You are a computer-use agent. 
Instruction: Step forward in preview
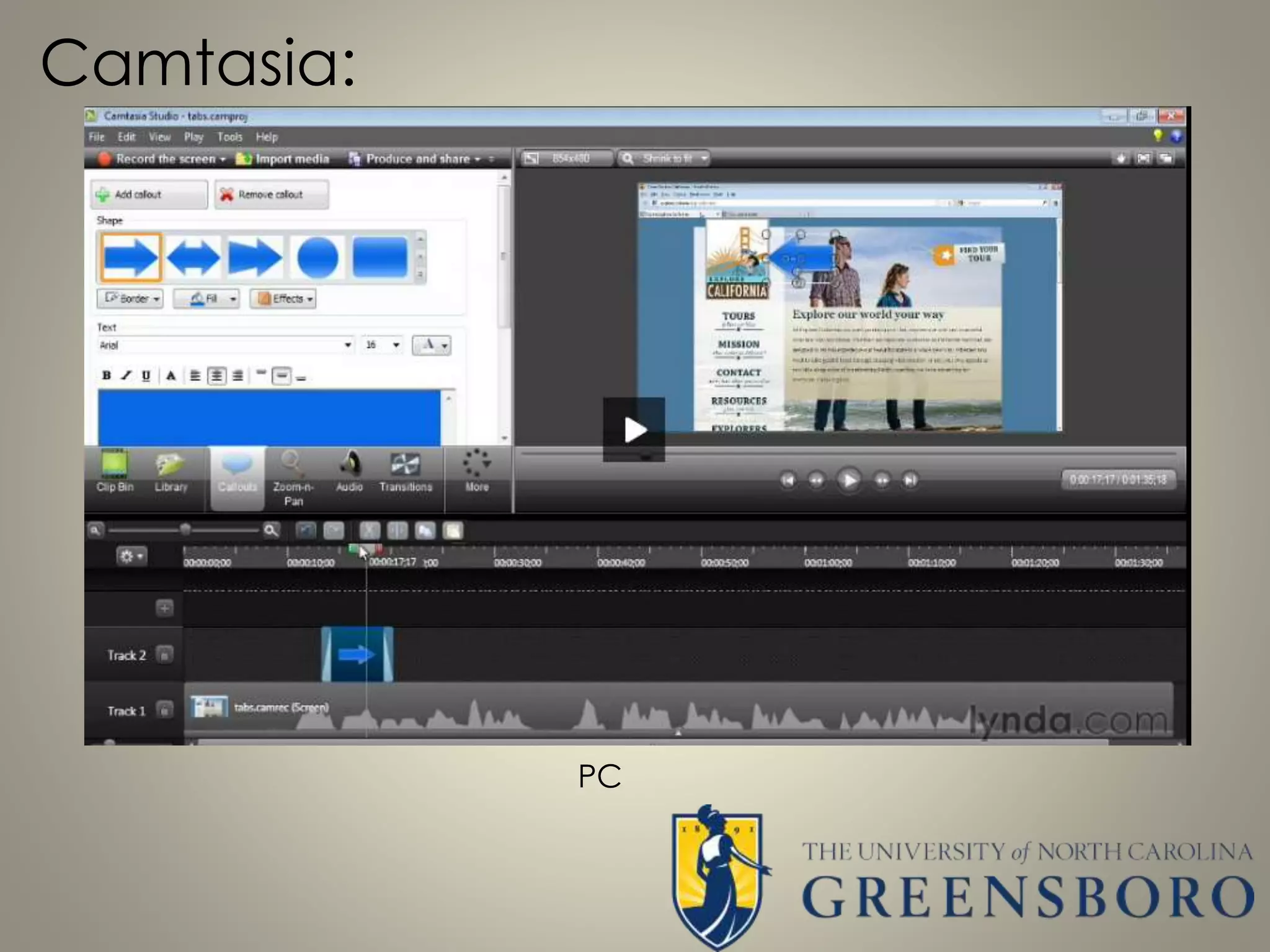click(881, 480)
